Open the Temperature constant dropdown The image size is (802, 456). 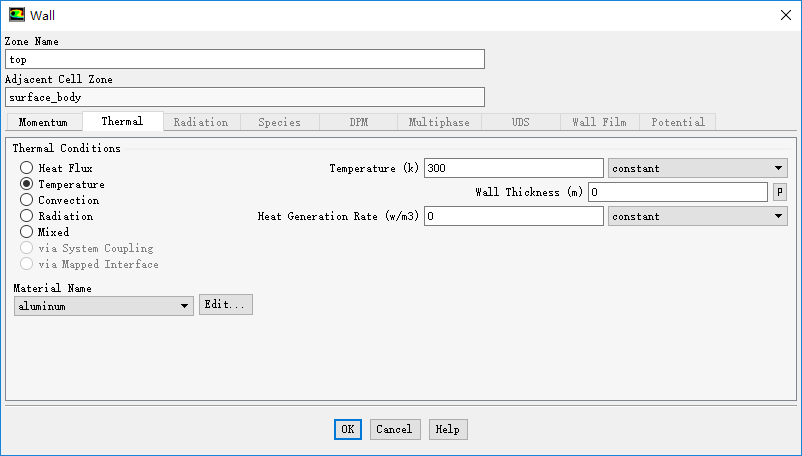(697, 168)
